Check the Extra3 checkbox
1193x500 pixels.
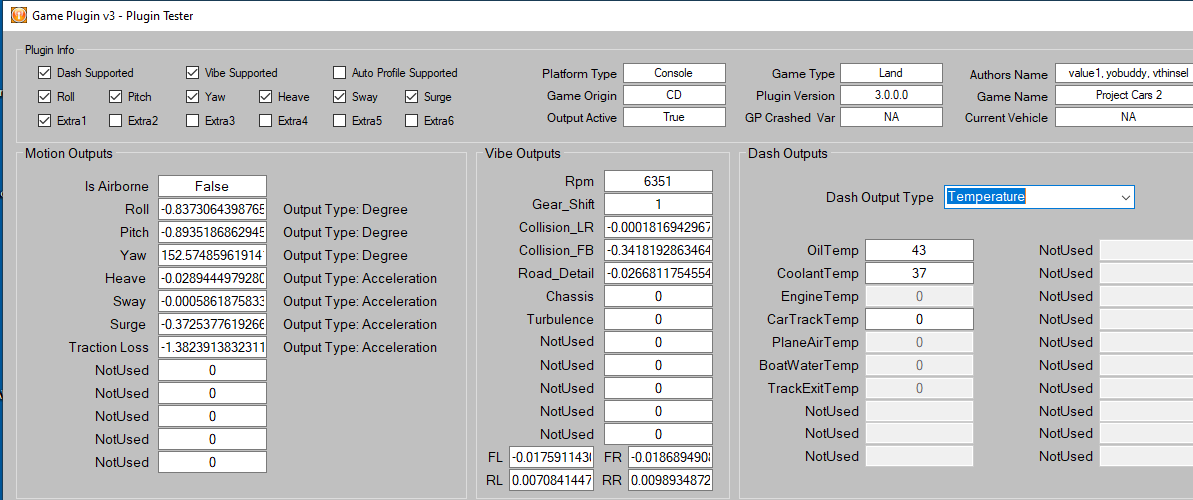(x=192, y=120)
